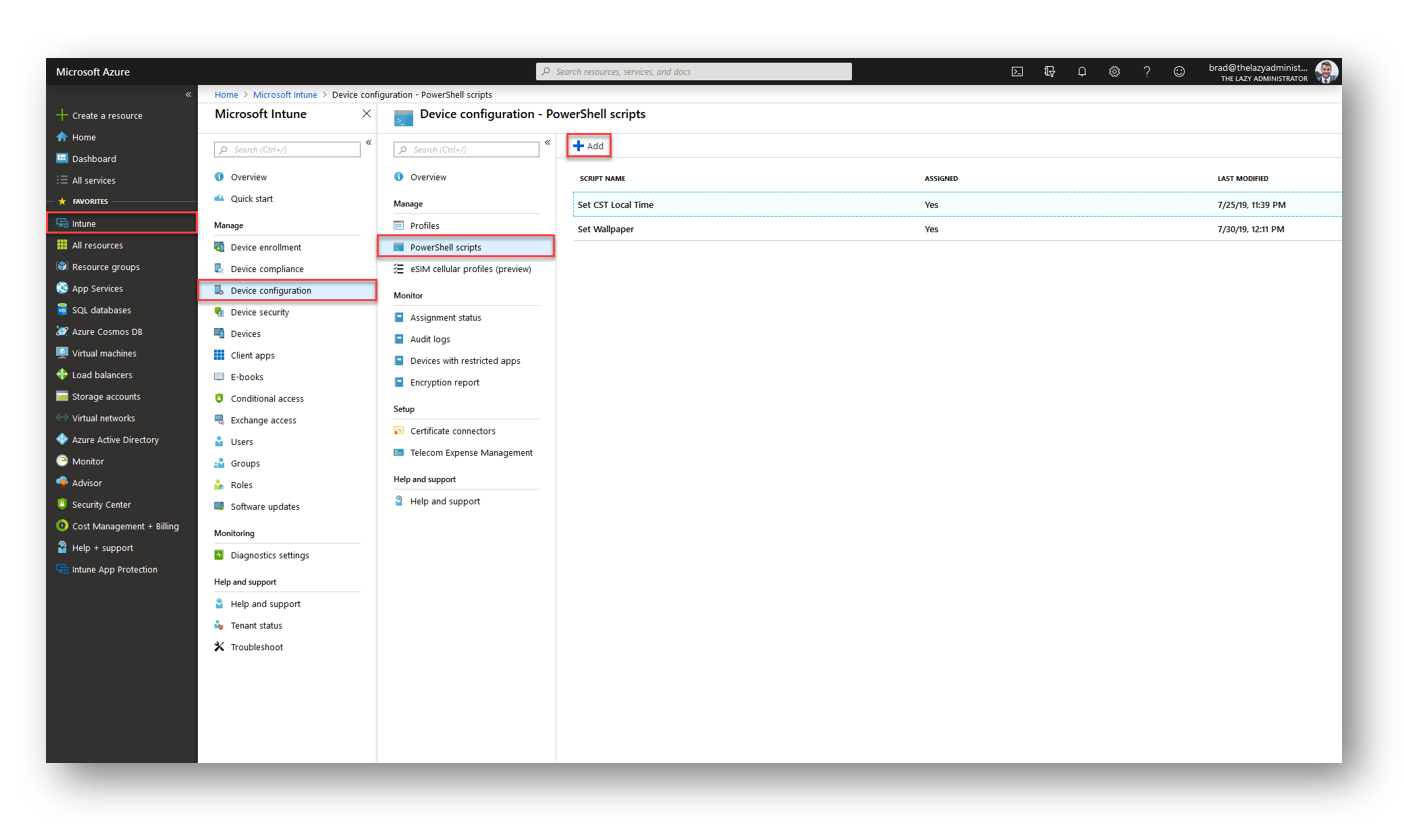Open the portal Settings gear
Viewport: 1404px width, 826px height.
click(1114, 71)
